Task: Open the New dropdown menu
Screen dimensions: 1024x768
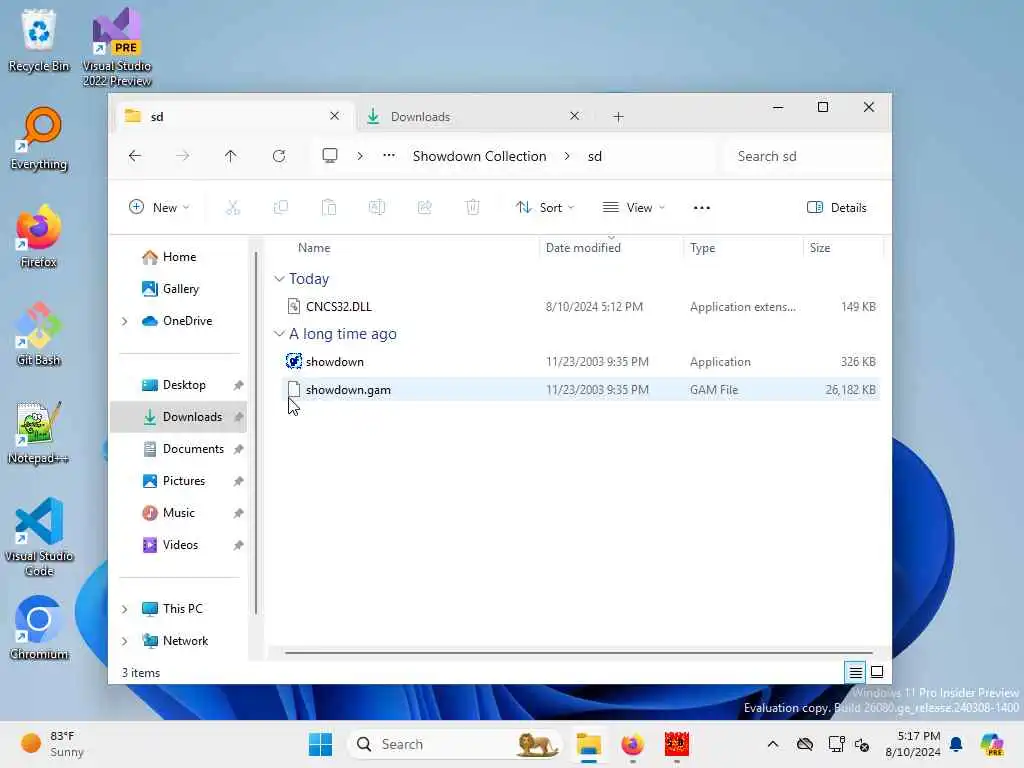Action: (159, 208)
